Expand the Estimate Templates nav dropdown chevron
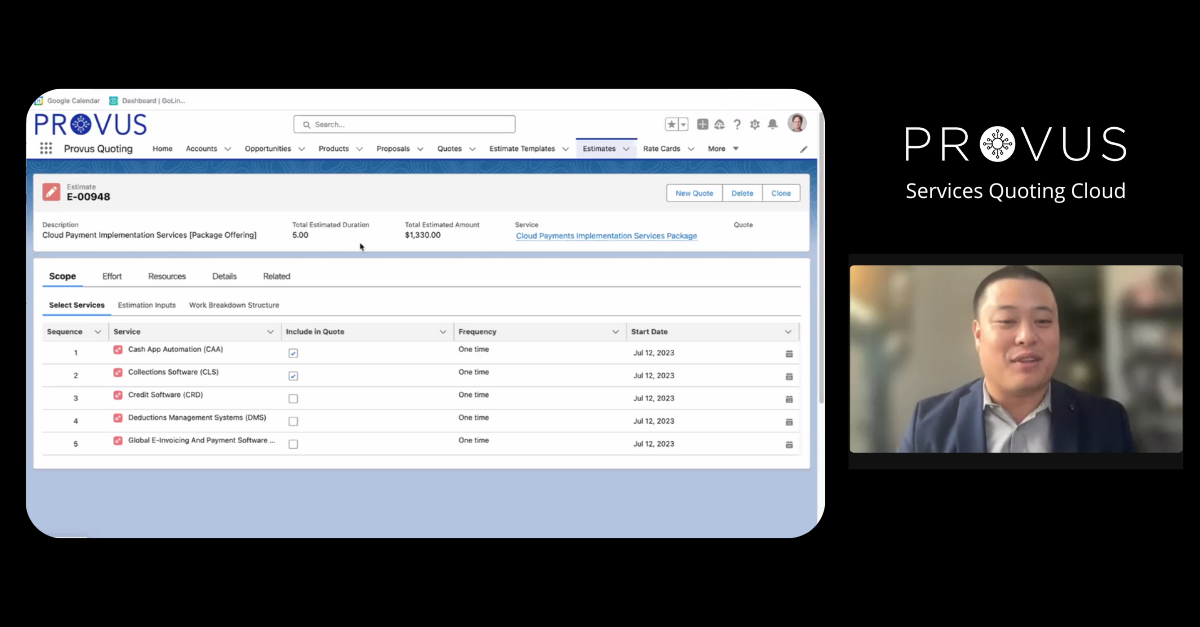The width and height of the screenshot is (1200, 627). pos(565,149)
